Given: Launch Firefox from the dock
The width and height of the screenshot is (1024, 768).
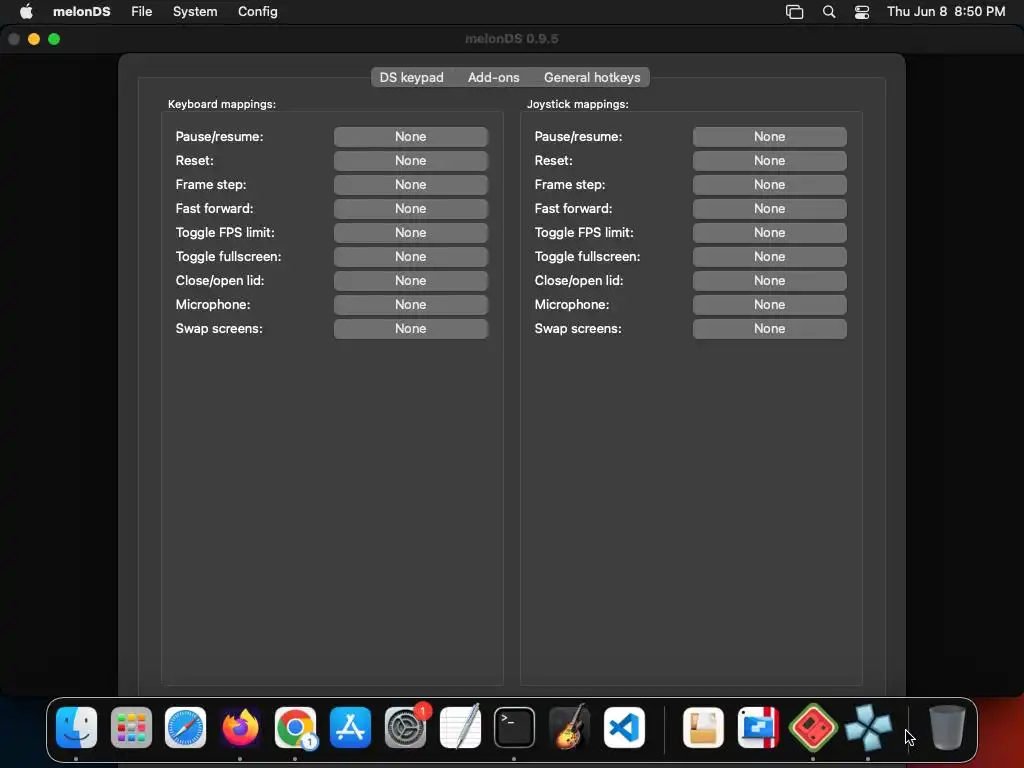Looking at the screenshot, I should (240, 727).
